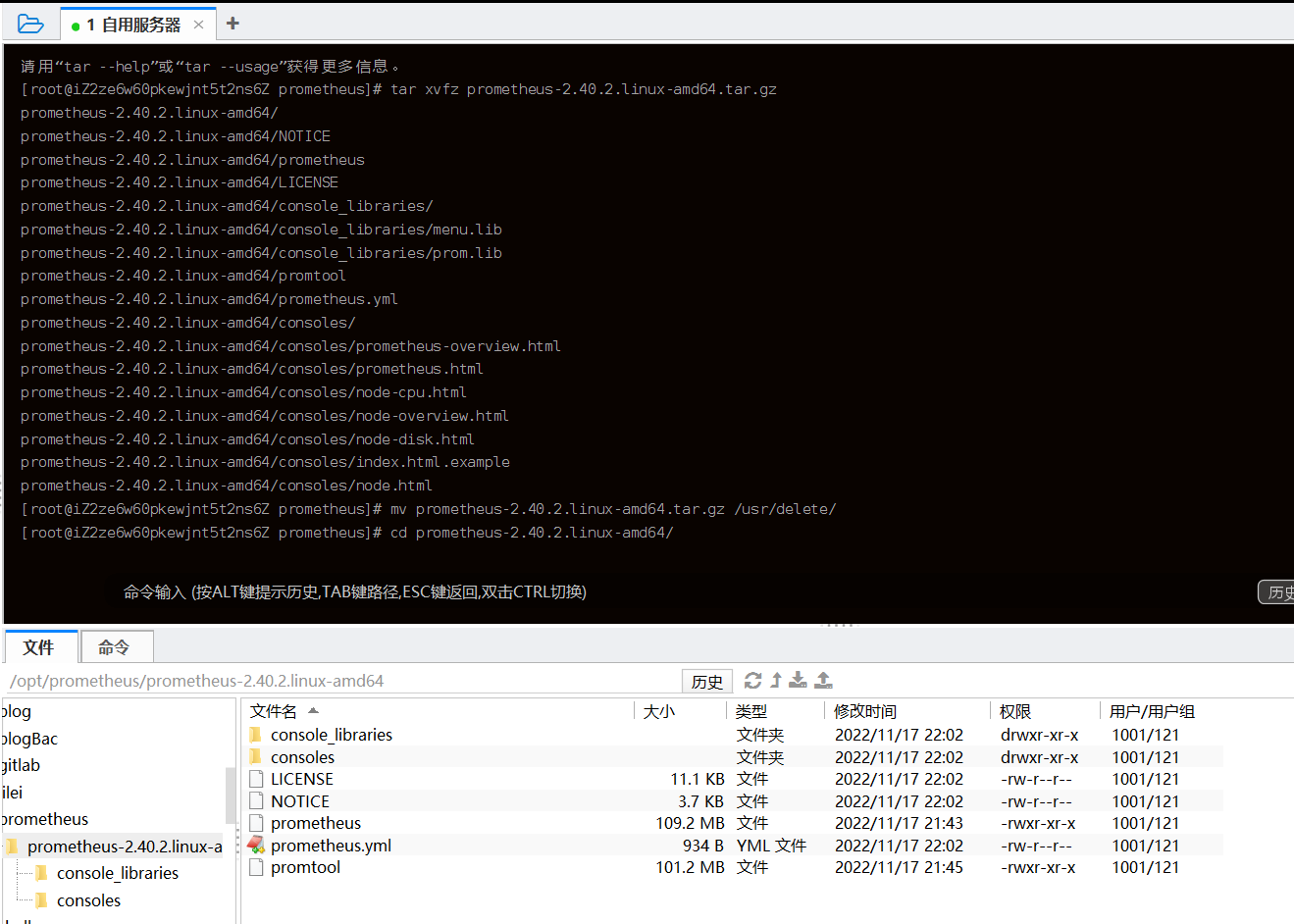Image resolution: width=1294 pixels, height=924 pixels.
Task: Click the 11.1 KB size cell
Action: pyautogui.click(x=698, y=779)
